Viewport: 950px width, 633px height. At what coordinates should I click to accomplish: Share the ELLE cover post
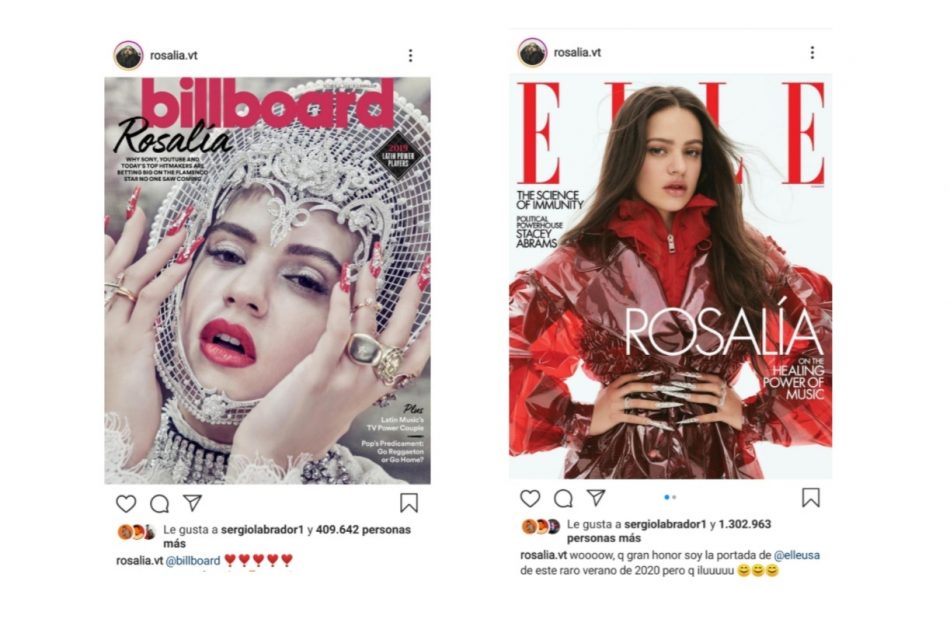pos(596,497)
